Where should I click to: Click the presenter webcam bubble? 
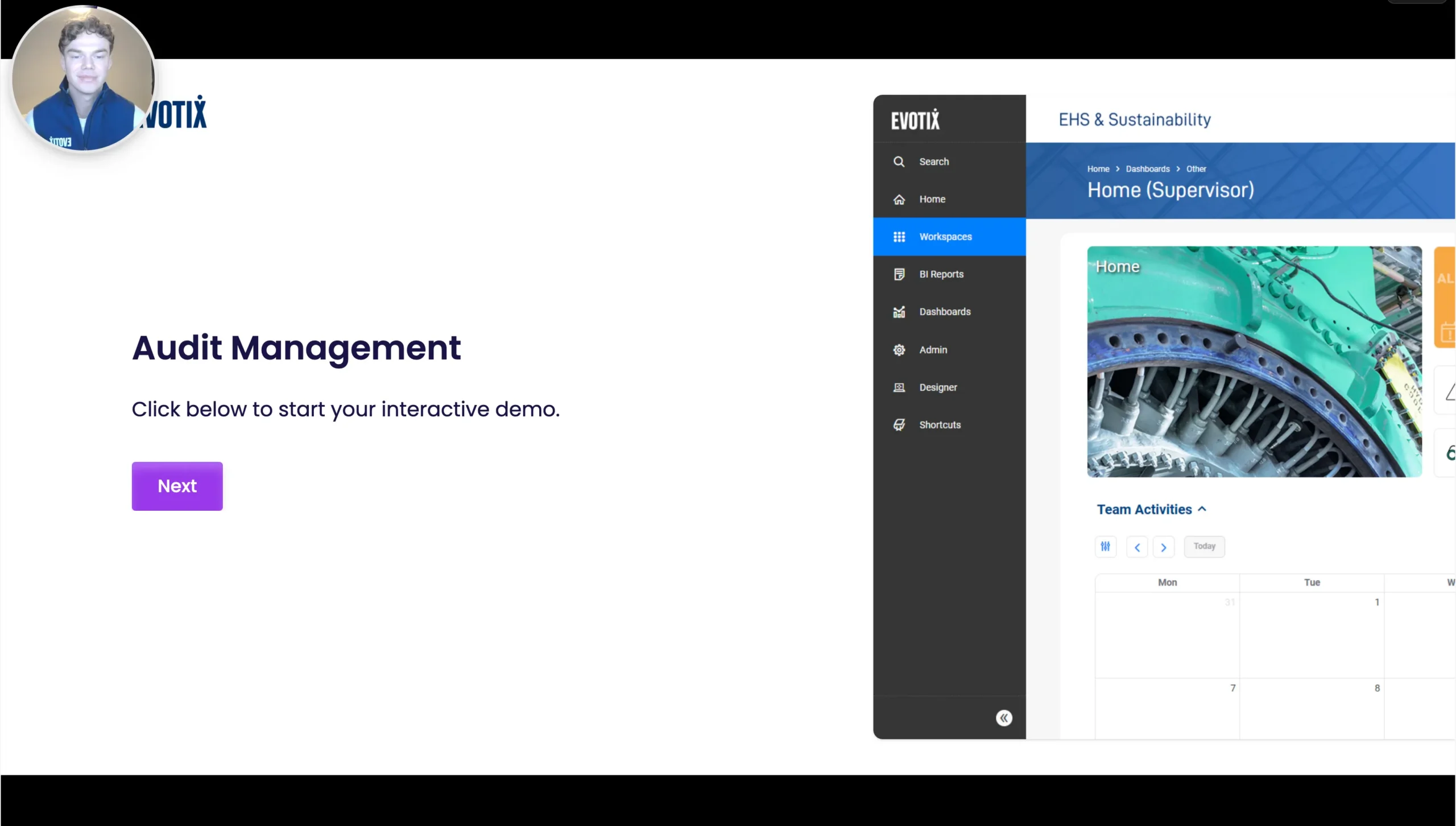click(x=83, y=78)
